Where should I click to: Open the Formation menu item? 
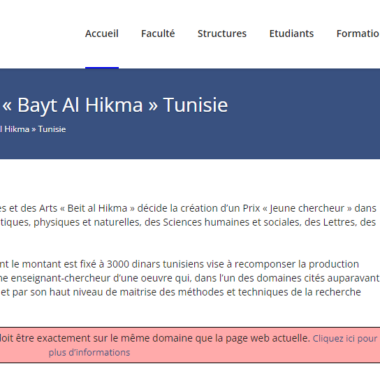(358, 34)
